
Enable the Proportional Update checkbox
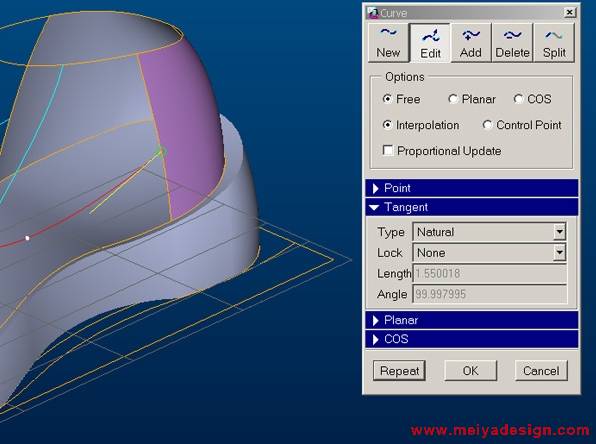click(x=388, y=151)
